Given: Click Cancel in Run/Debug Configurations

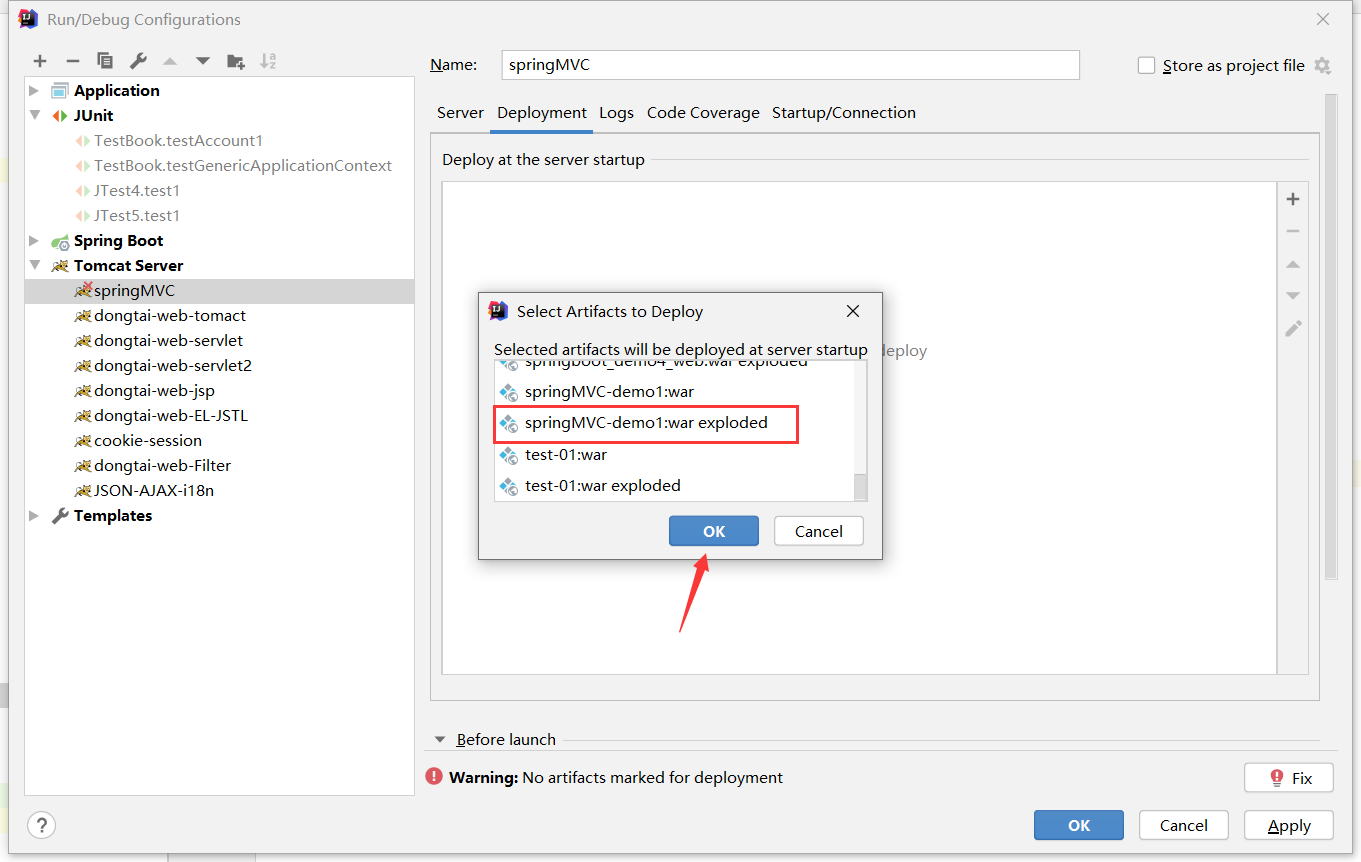Looking at the screenshot, I should tap(1184, 825).
